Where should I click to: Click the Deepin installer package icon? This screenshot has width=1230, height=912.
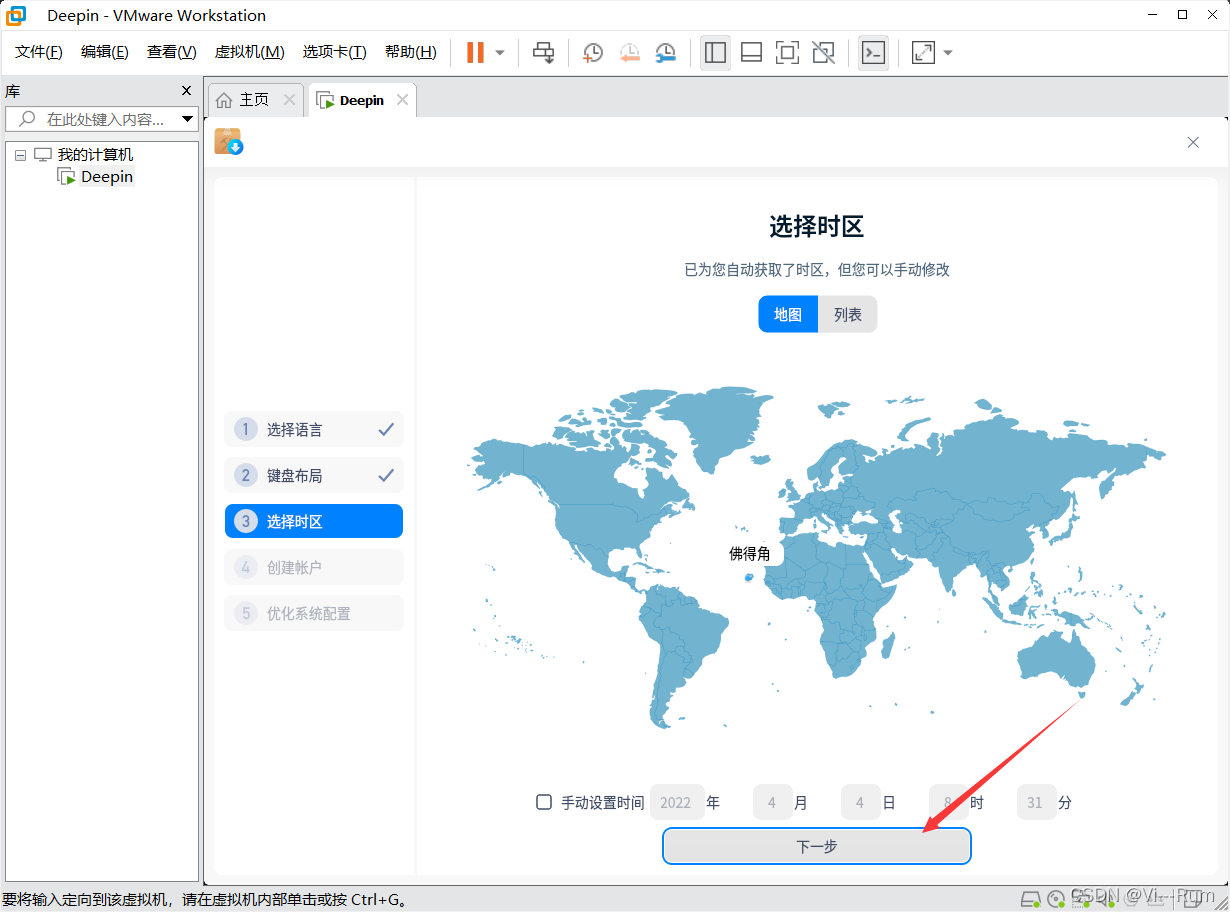(x=229, y=141)
